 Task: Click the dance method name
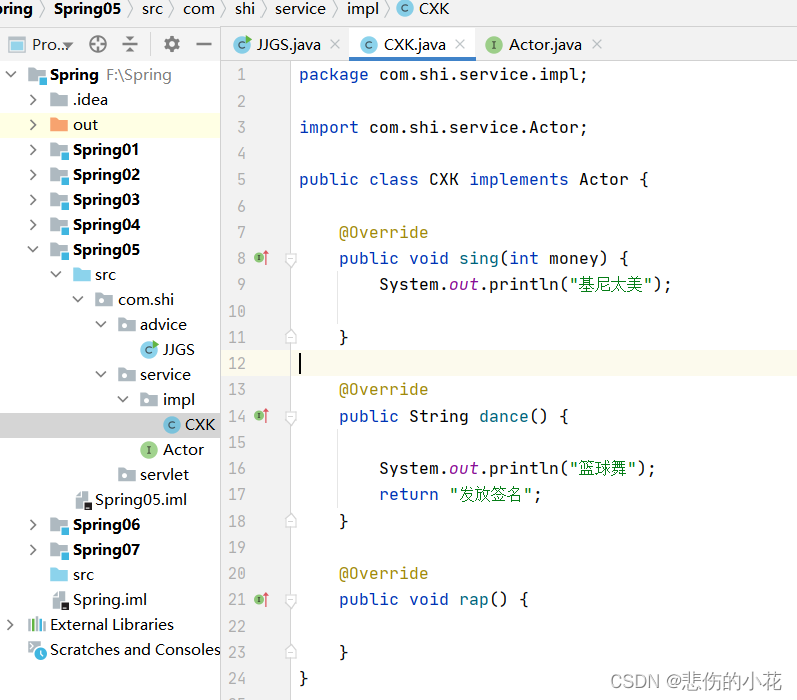click(x=504, y=416)
